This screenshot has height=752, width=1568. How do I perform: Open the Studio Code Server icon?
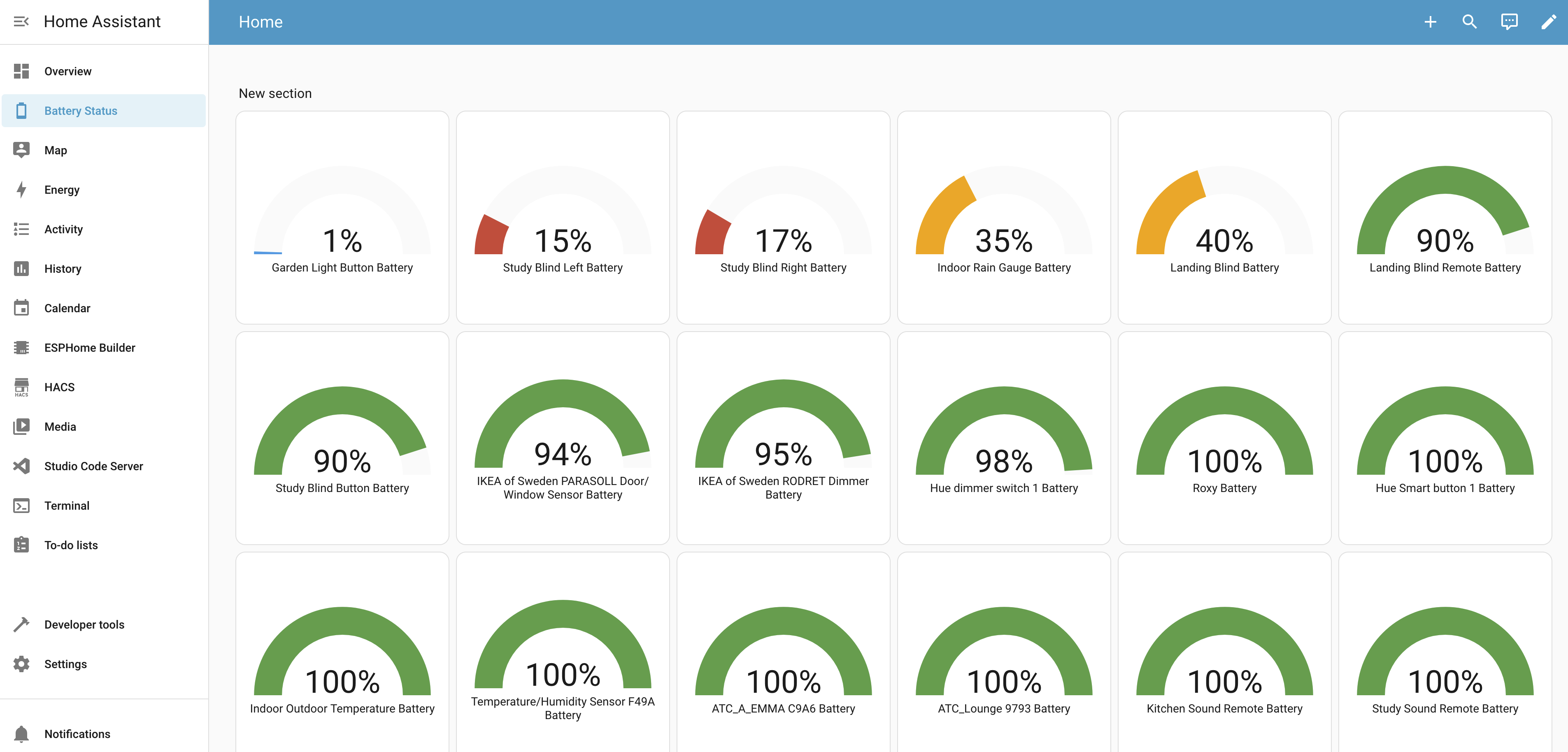[21, 466]
